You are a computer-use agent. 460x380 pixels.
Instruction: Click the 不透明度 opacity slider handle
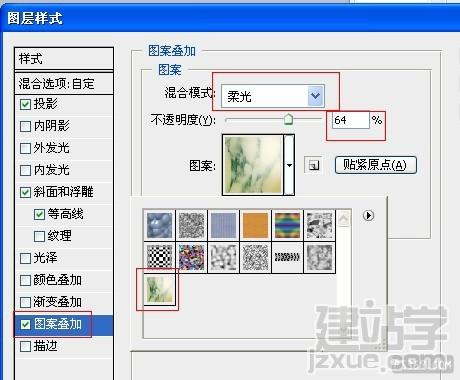click(x=288, y=119)
